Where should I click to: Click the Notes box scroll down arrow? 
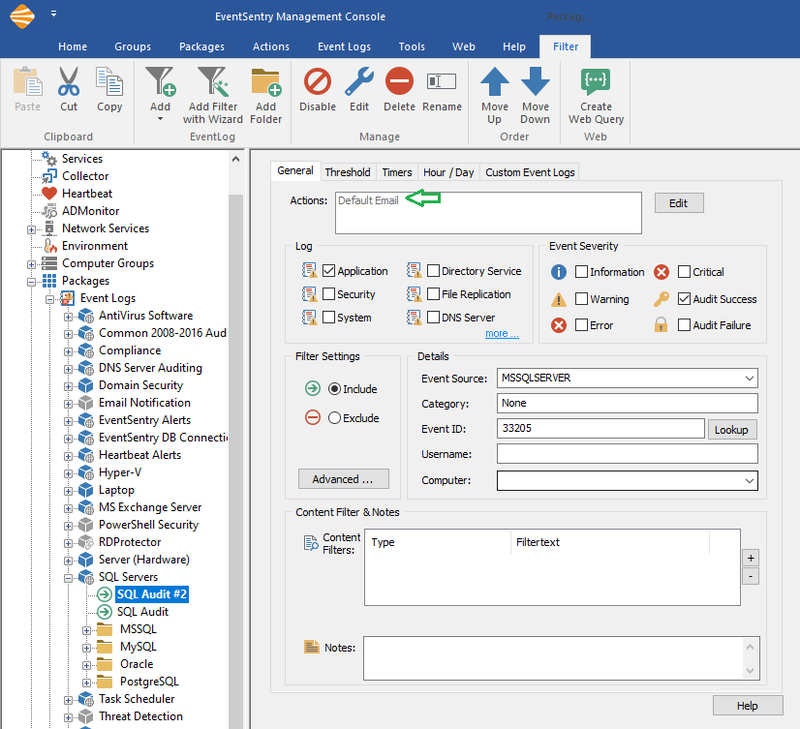(750, 670)
